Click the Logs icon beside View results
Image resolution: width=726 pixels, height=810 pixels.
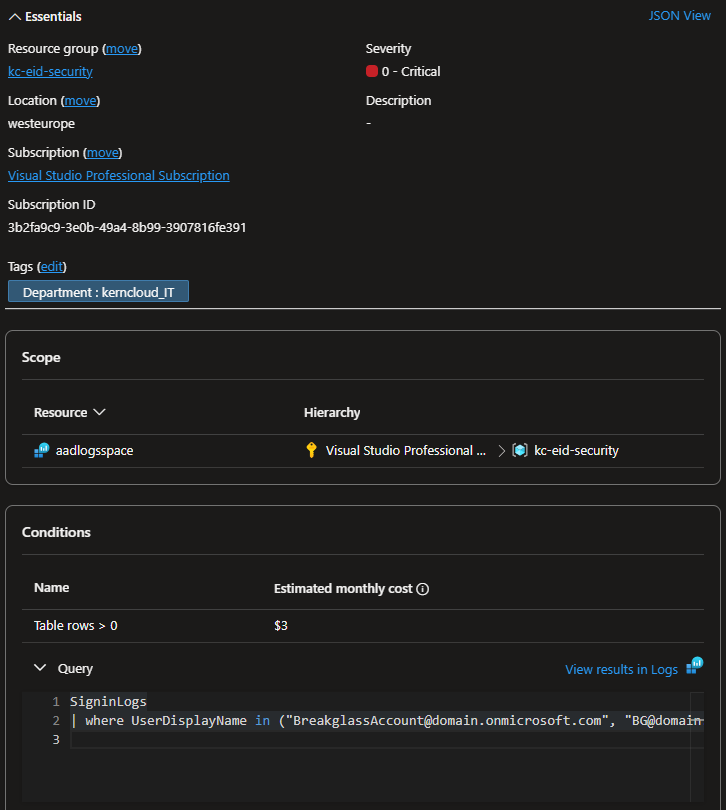coord(695,666)
